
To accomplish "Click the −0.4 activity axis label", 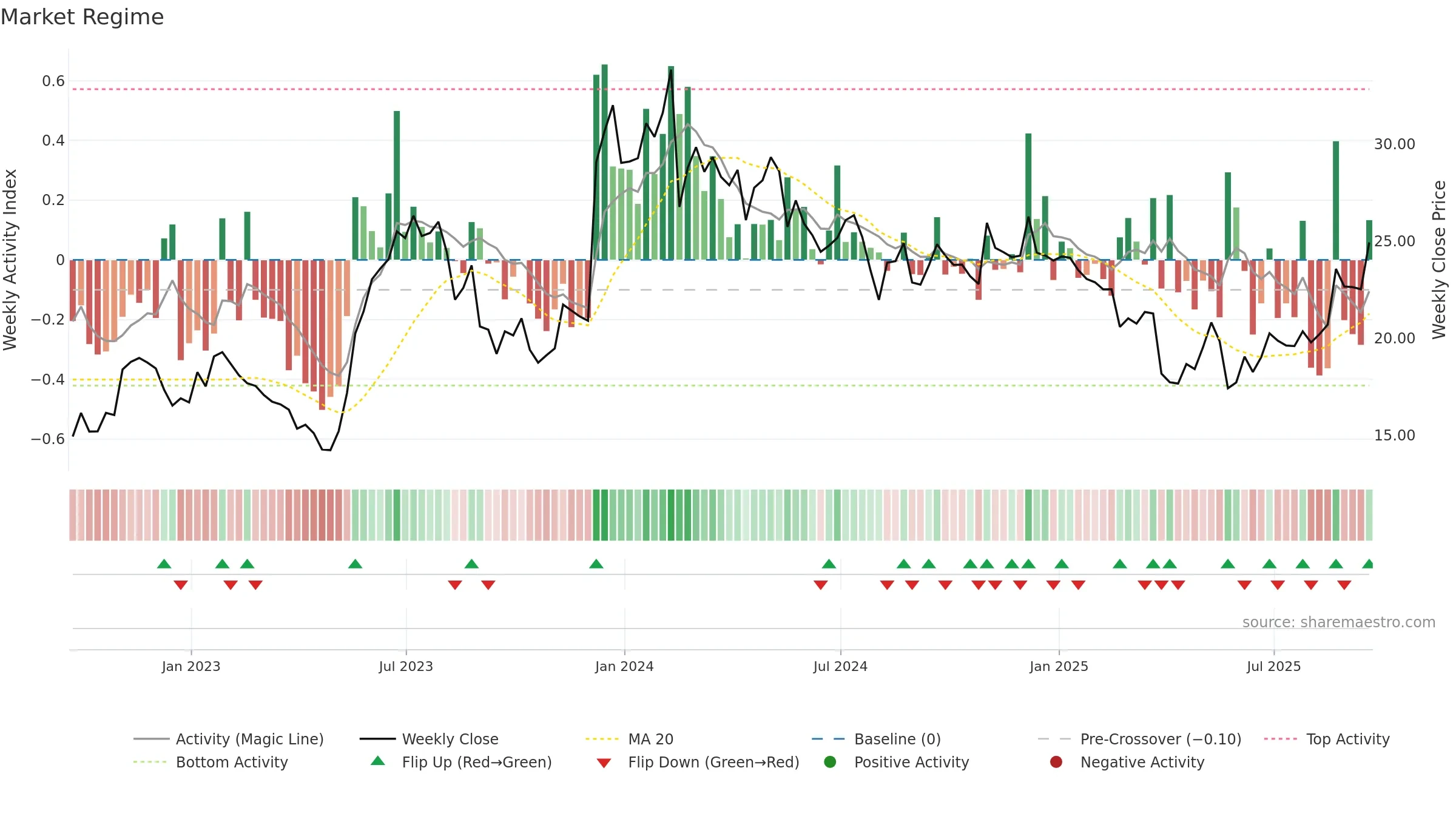I will [48, 379].
